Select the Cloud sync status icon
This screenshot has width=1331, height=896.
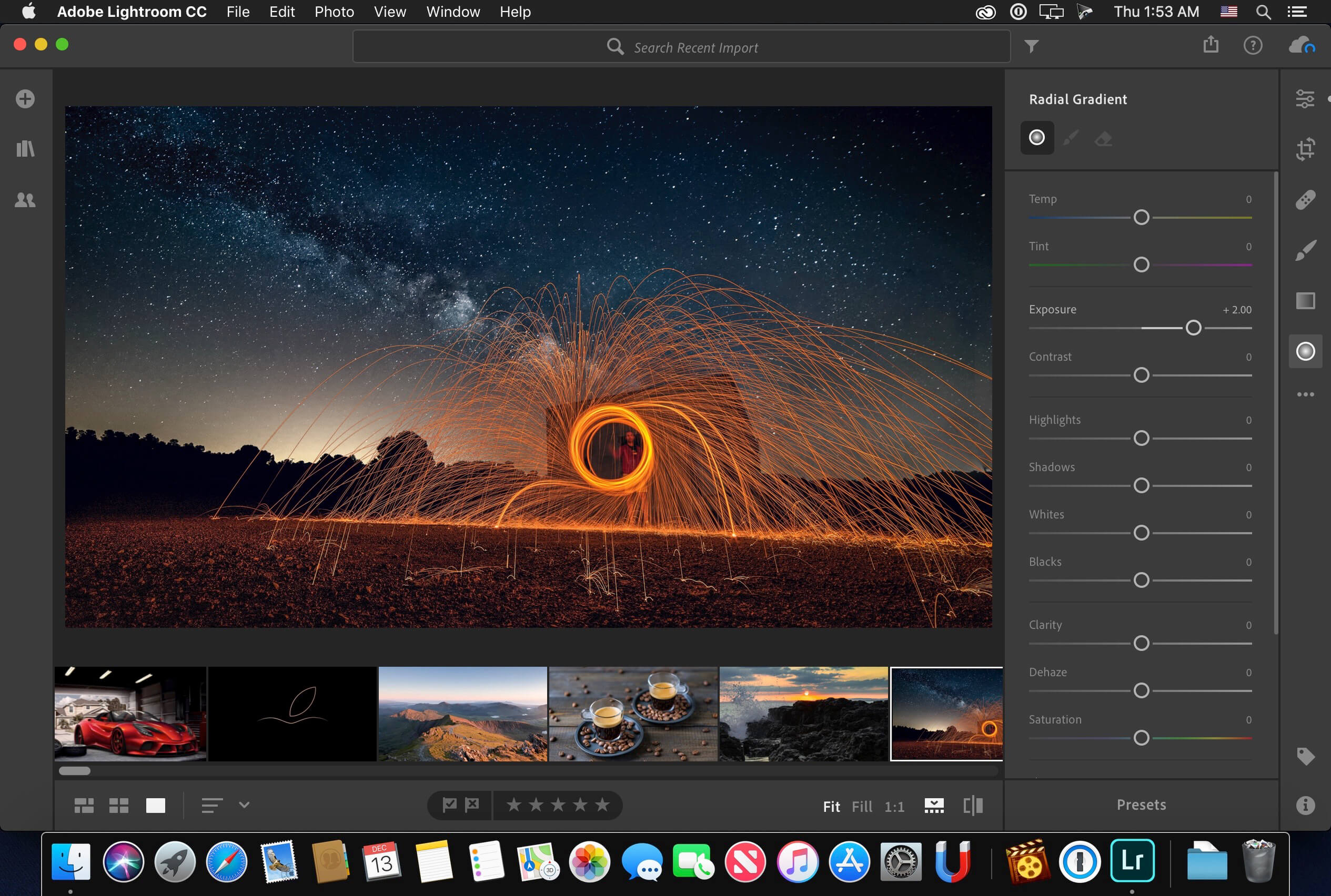pos(1303,47)
